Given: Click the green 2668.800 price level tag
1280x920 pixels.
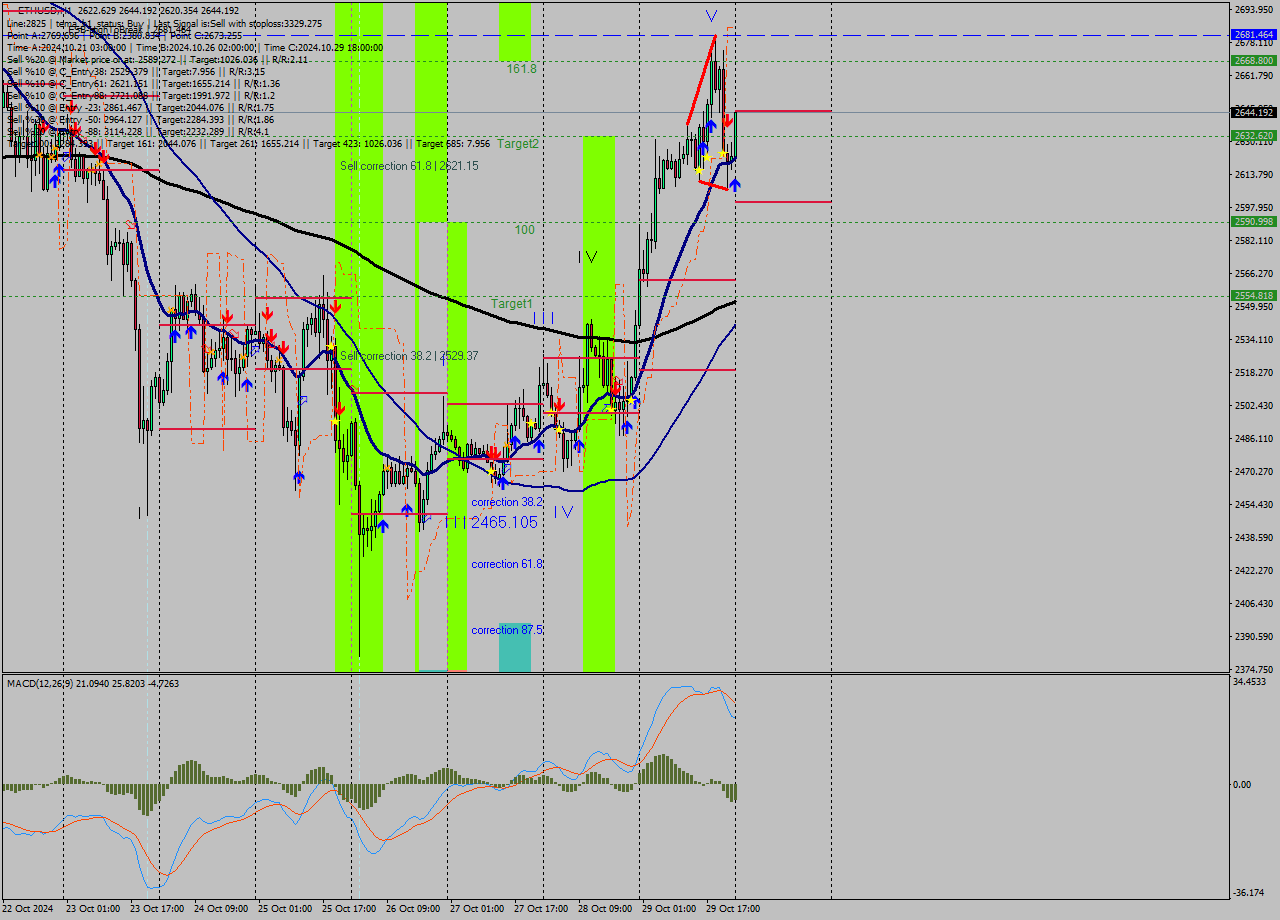Looking at the screenshot, I should 1253,60.
